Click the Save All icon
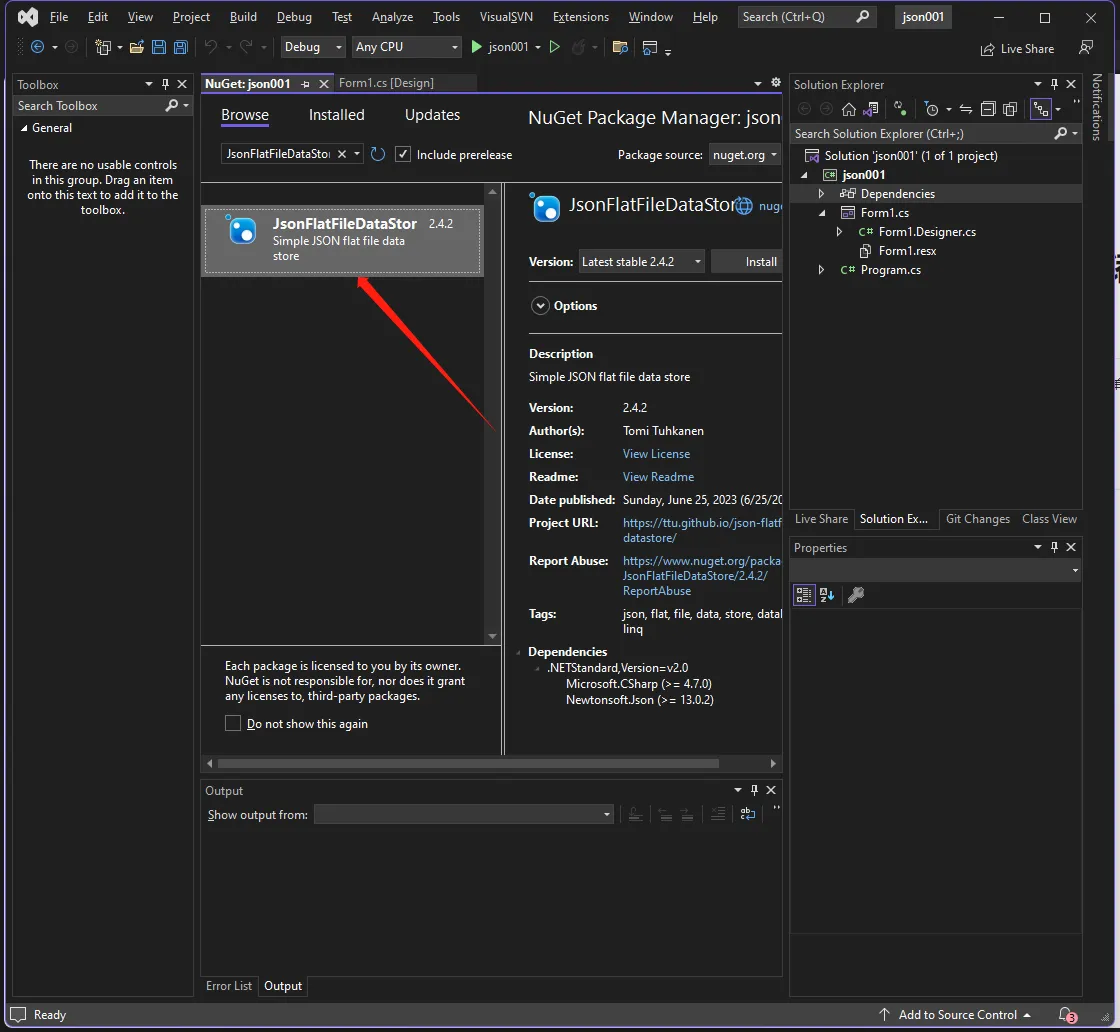This screenshot has width=1120, height=1032. tap(181, 47)
